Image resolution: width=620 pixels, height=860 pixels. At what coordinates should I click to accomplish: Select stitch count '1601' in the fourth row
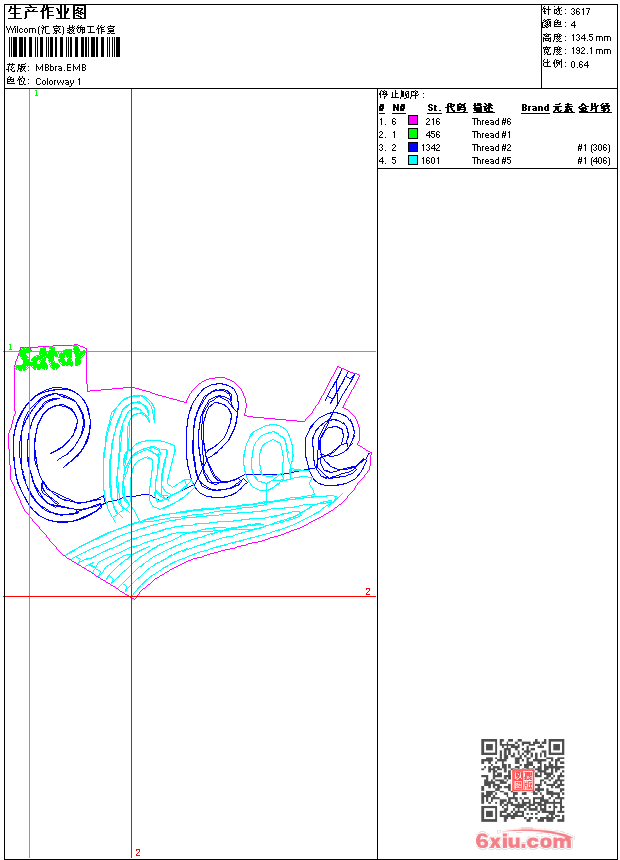pyautogui.click(x=431, y=161)
